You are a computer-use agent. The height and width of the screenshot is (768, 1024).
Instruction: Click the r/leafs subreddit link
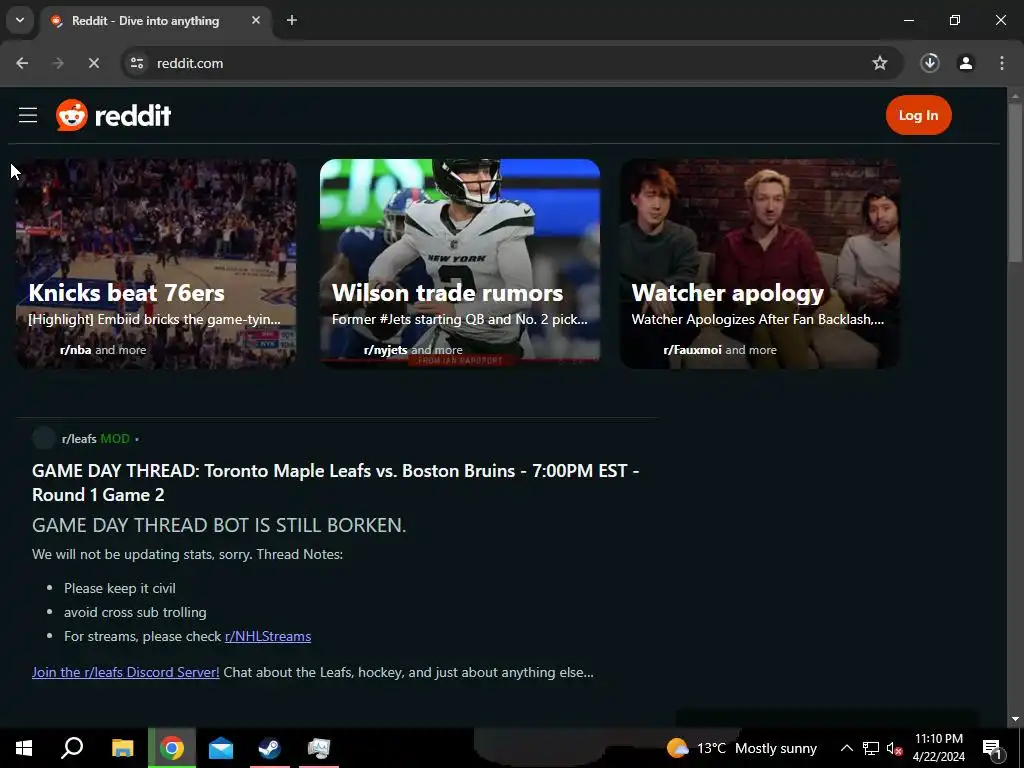click(x=79, y=439)
